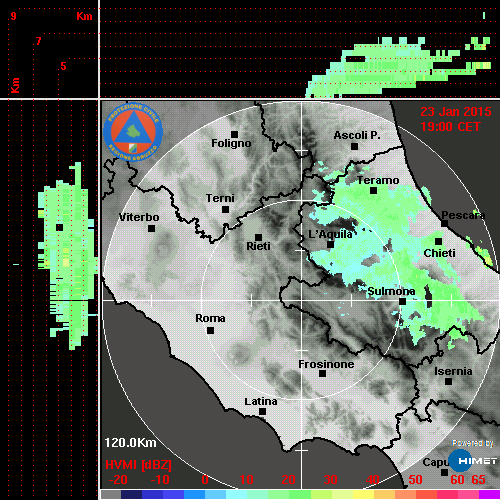Click the -10 value on the dBZ scale
This screenshot has height=500, width=500.
[160, 480]
